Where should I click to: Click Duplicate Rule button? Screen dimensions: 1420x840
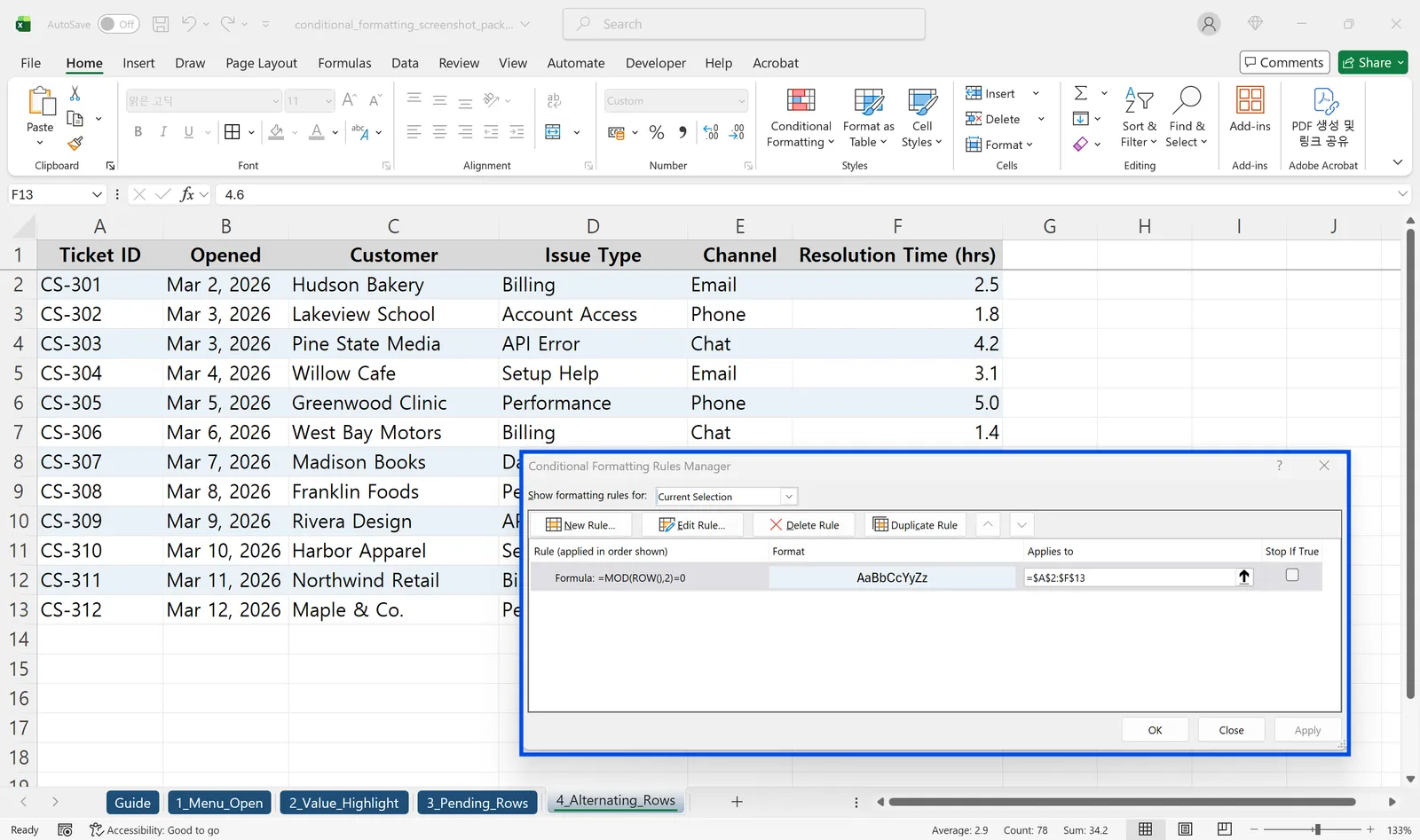click(915, 525)
